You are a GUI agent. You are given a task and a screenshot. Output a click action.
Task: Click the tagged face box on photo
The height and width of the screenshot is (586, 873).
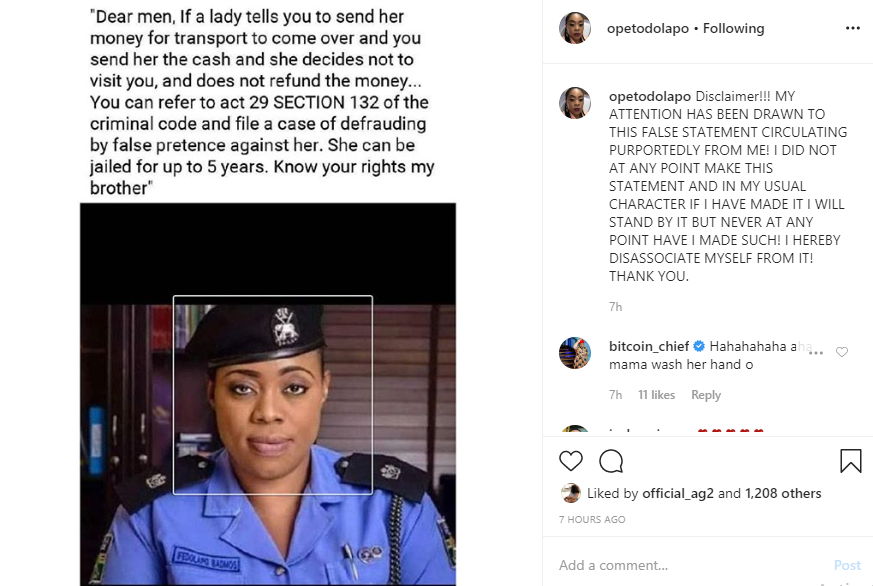[273, 395]
